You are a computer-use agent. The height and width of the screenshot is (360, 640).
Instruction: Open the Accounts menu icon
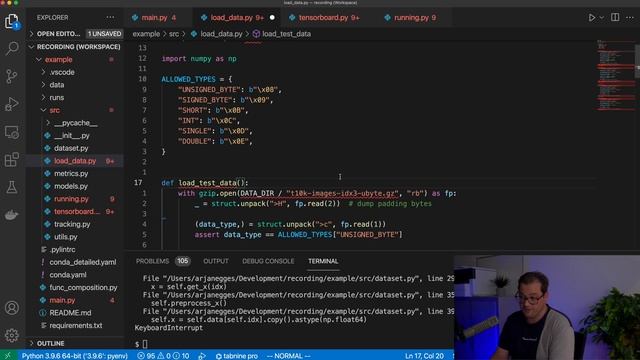pyautogui.click(x=12, y=308)
